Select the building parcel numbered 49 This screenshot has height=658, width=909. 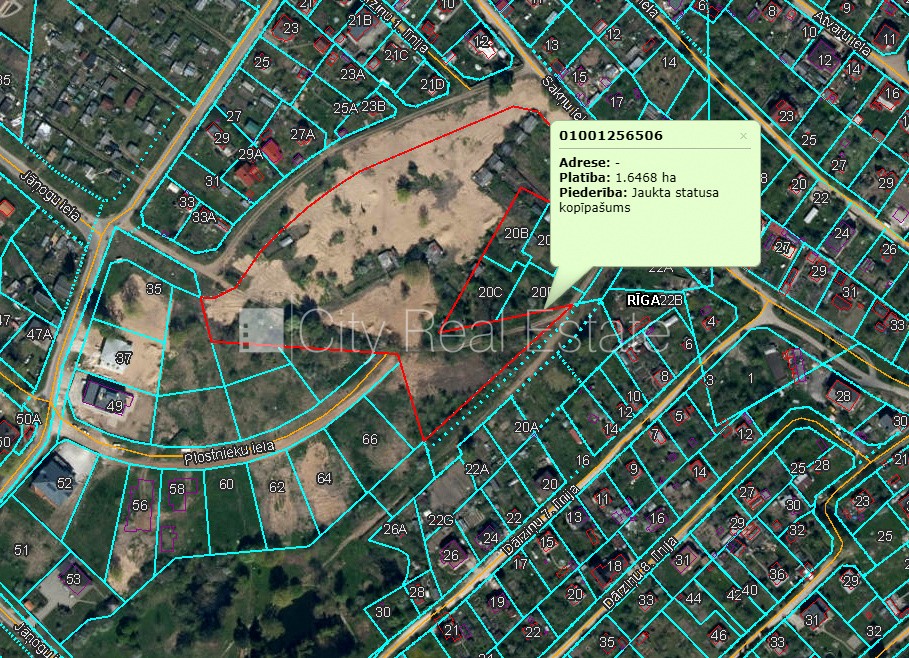click(115, 405)
